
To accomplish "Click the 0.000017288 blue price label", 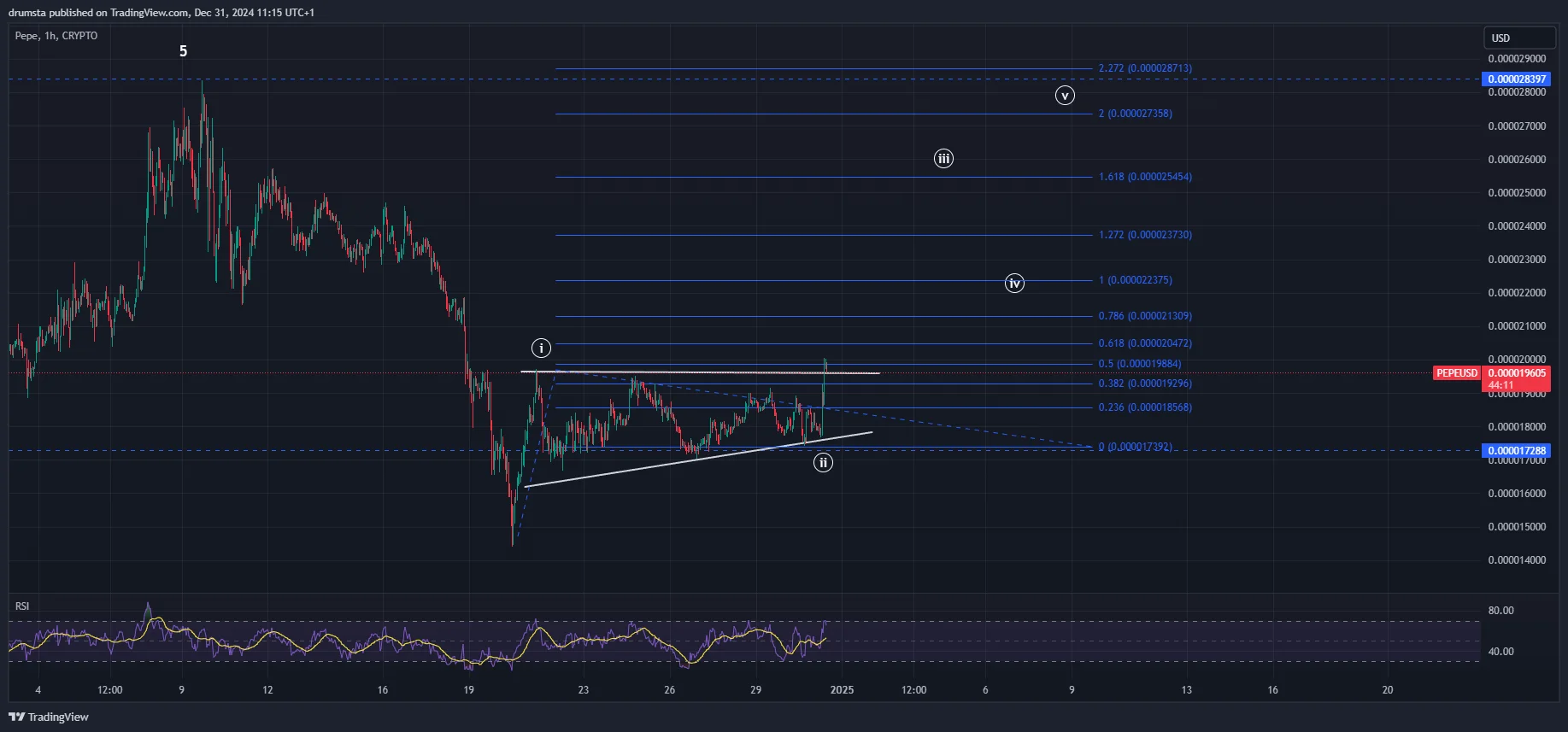I will [1517, 451].
